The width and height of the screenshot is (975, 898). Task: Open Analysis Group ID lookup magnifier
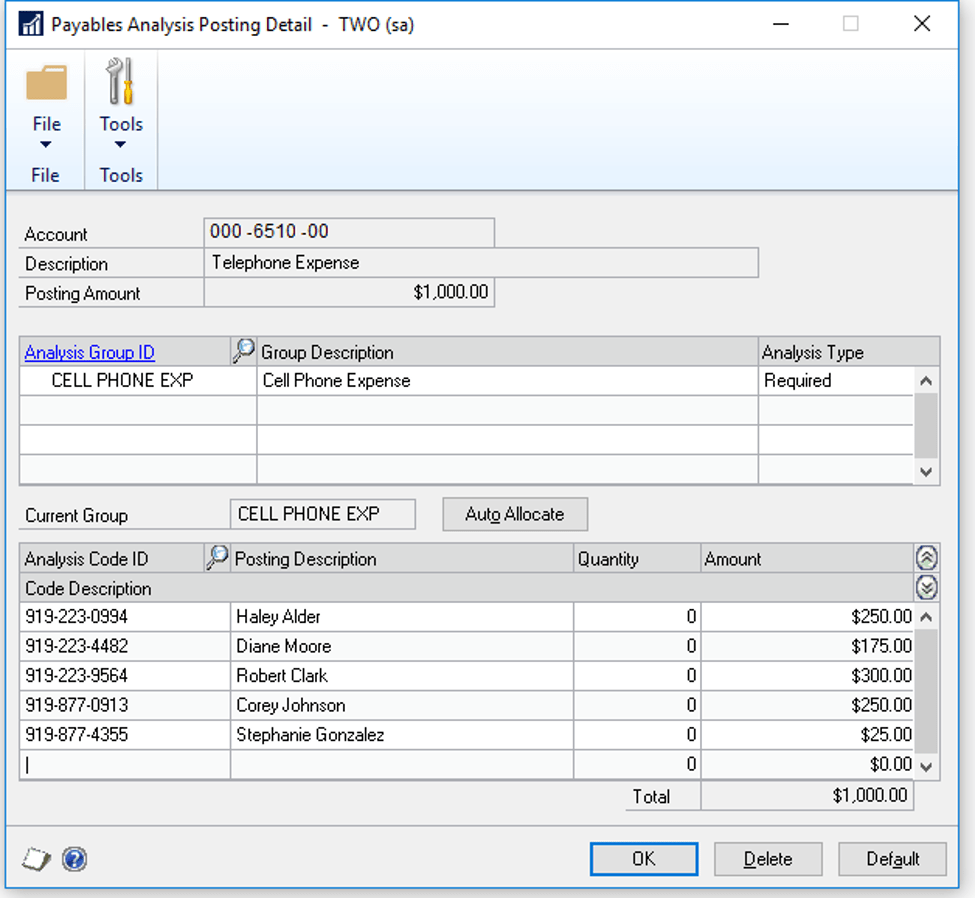click(243, 351)
